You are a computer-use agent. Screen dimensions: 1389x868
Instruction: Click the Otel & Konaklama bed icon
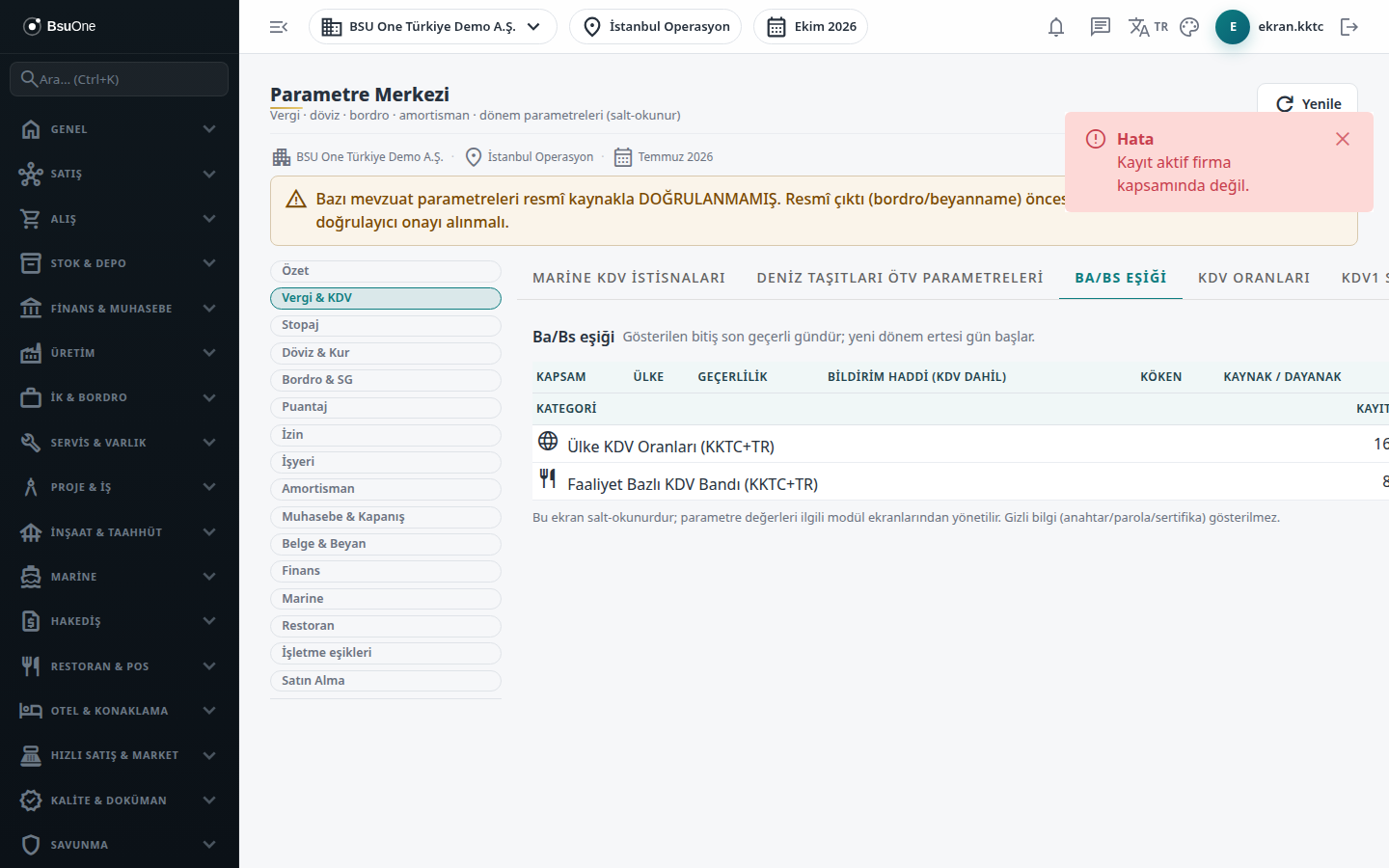click(x=31, y=711)
